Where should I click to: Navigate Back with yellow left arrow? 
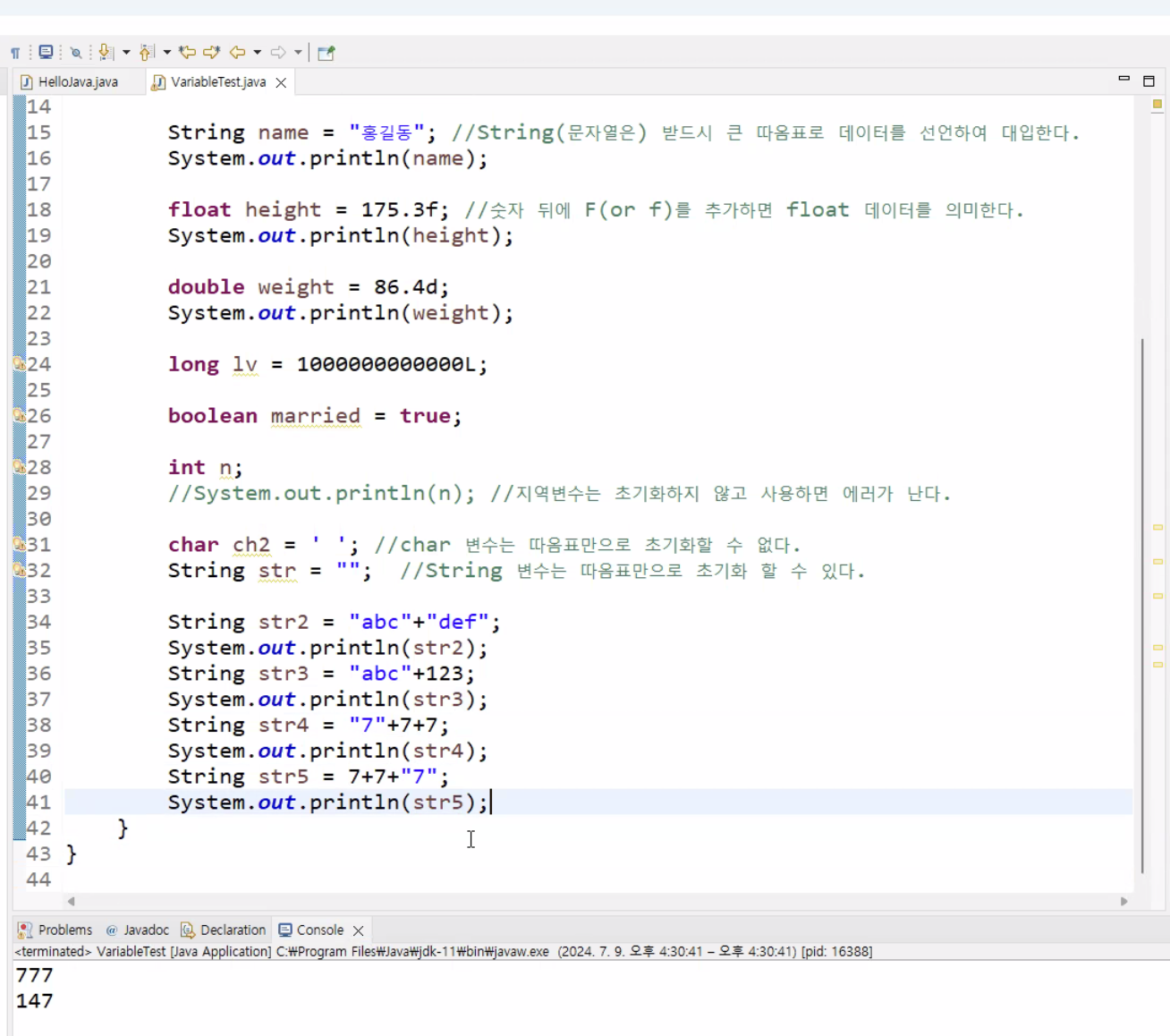click(x=237, y=52)
